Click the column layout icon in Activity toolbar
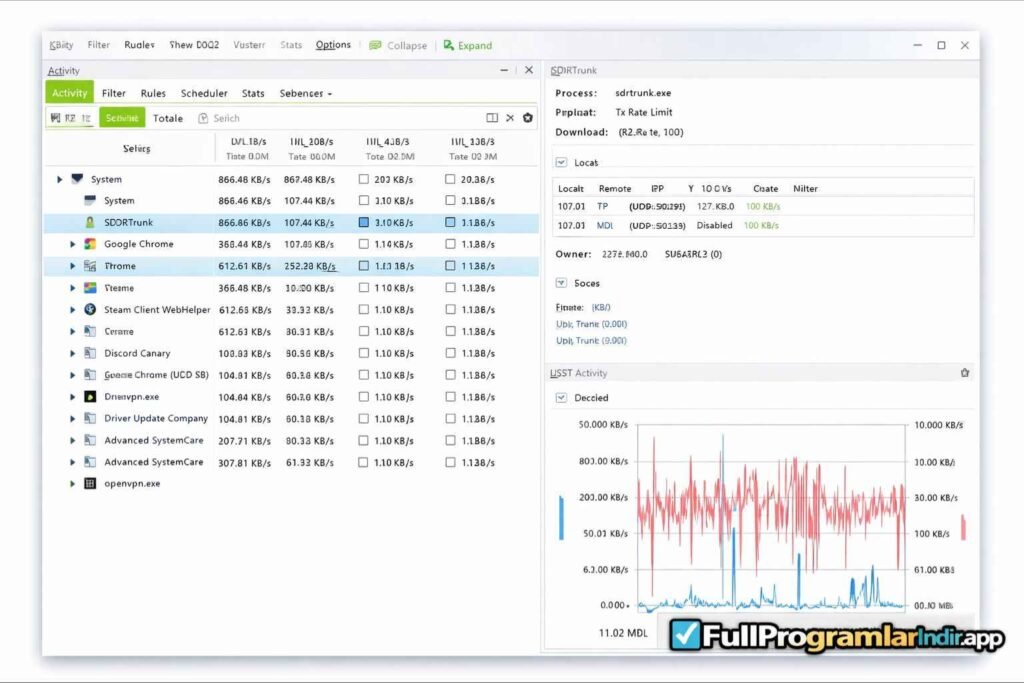This screenshot has height=683, width=1024. 492,118
